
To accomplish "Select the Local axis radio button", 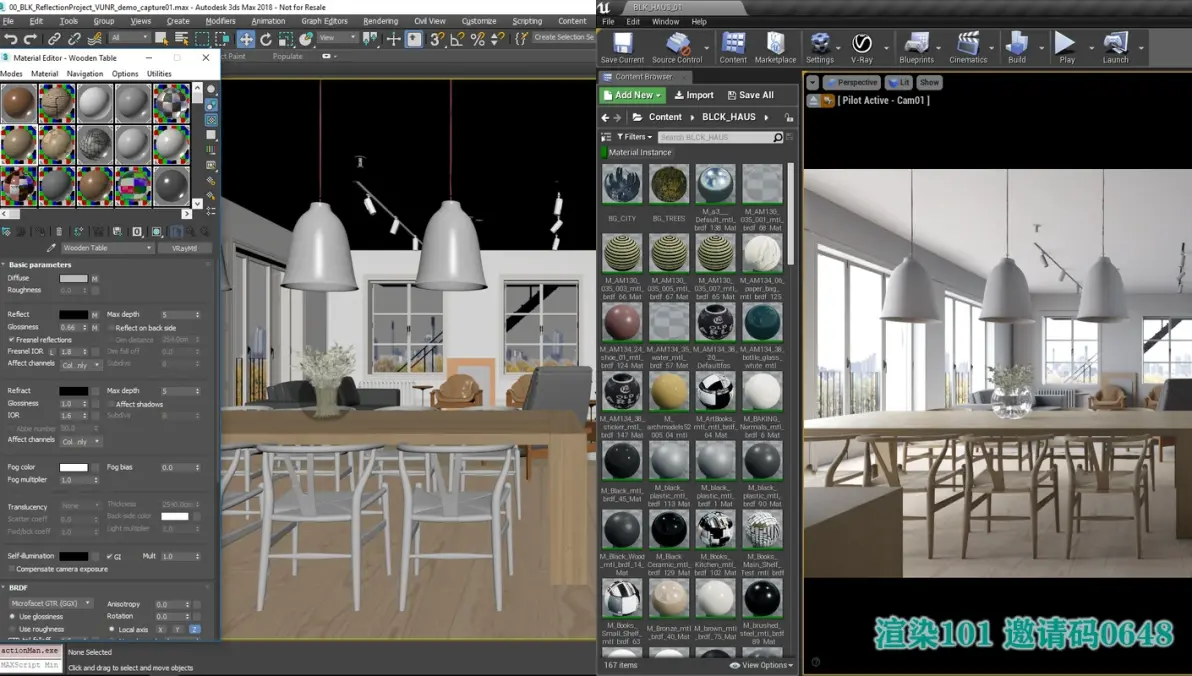I will (x=112, y=629).
